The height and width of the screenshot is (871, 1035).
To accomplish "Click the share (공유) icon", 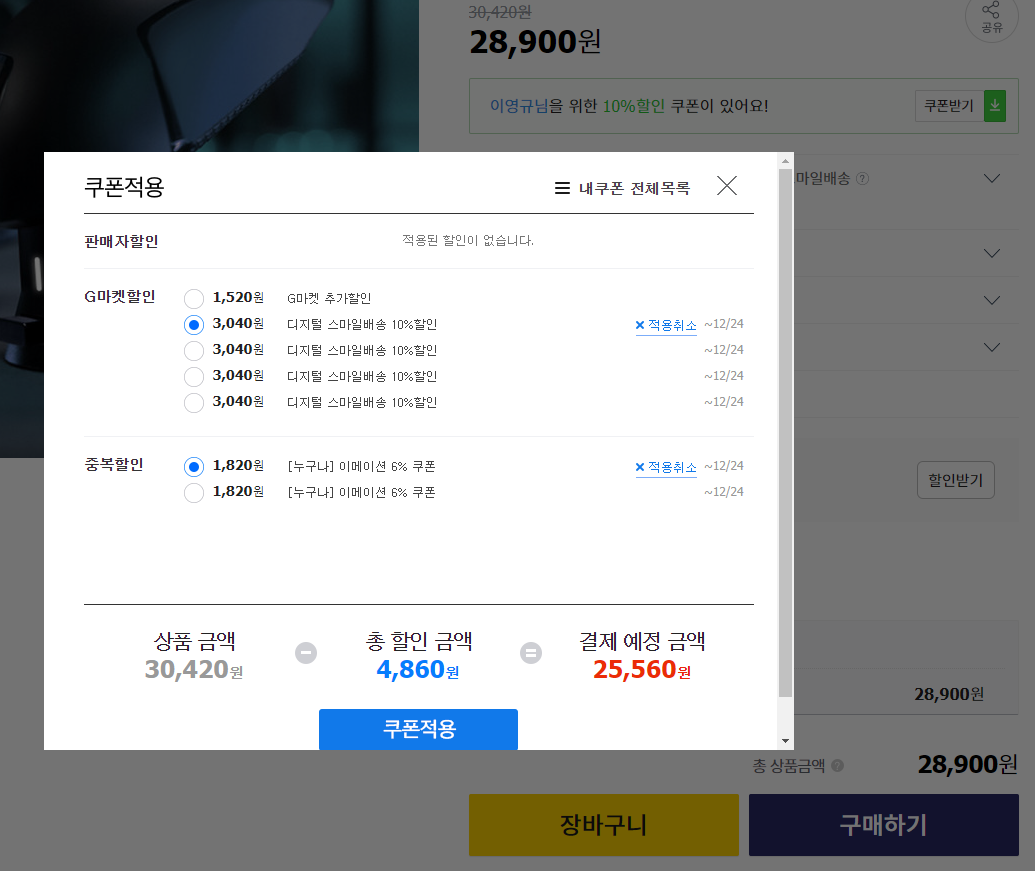I will click(991, 18).
